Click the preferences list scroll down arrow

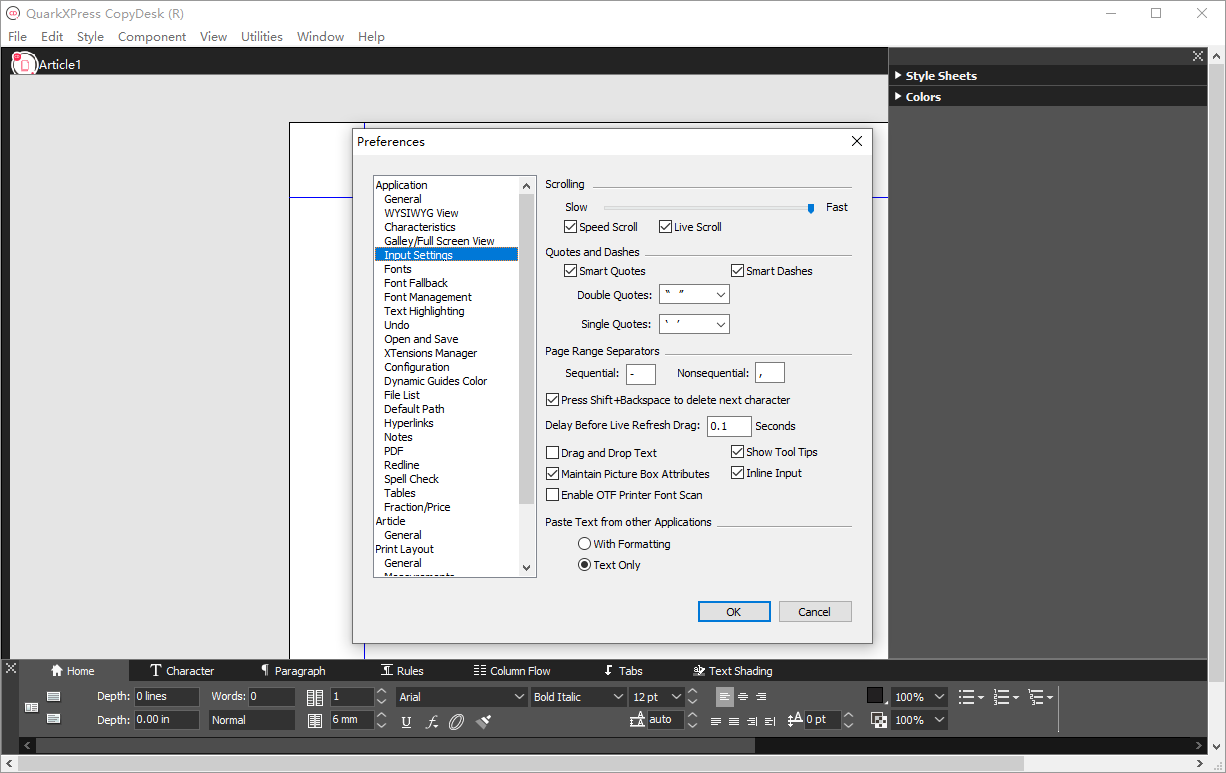coord(527,568)
